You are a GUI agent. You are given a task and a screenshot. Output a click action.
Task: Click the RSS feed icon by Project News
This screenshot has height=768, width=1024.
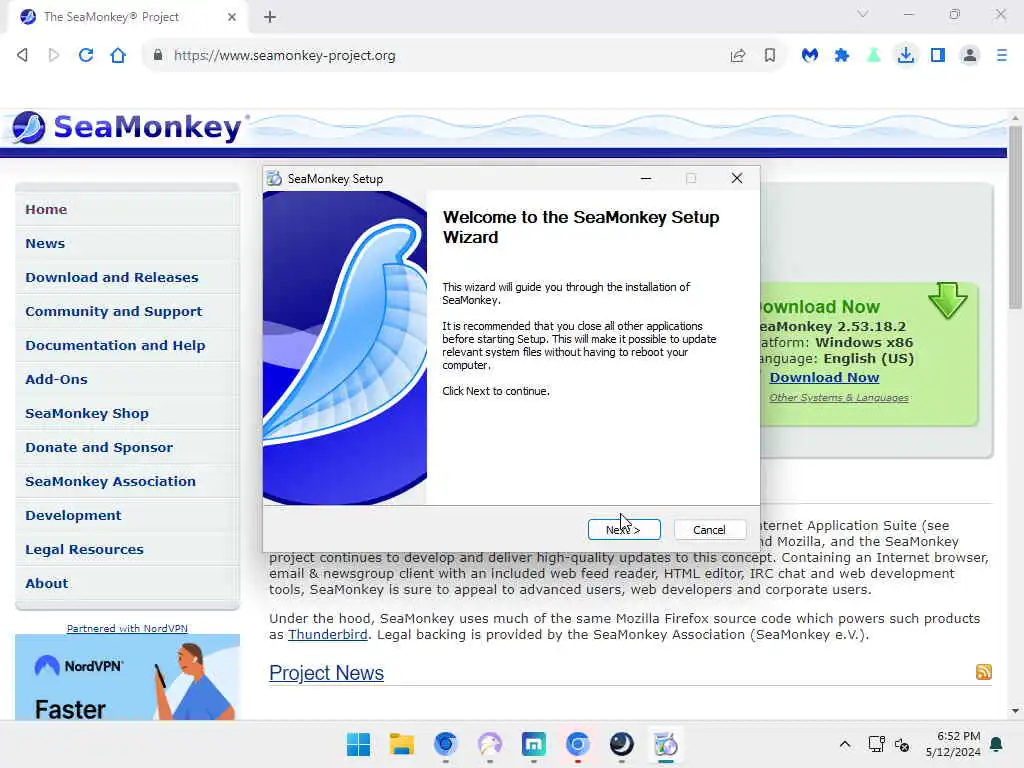(x=984, y=672)
